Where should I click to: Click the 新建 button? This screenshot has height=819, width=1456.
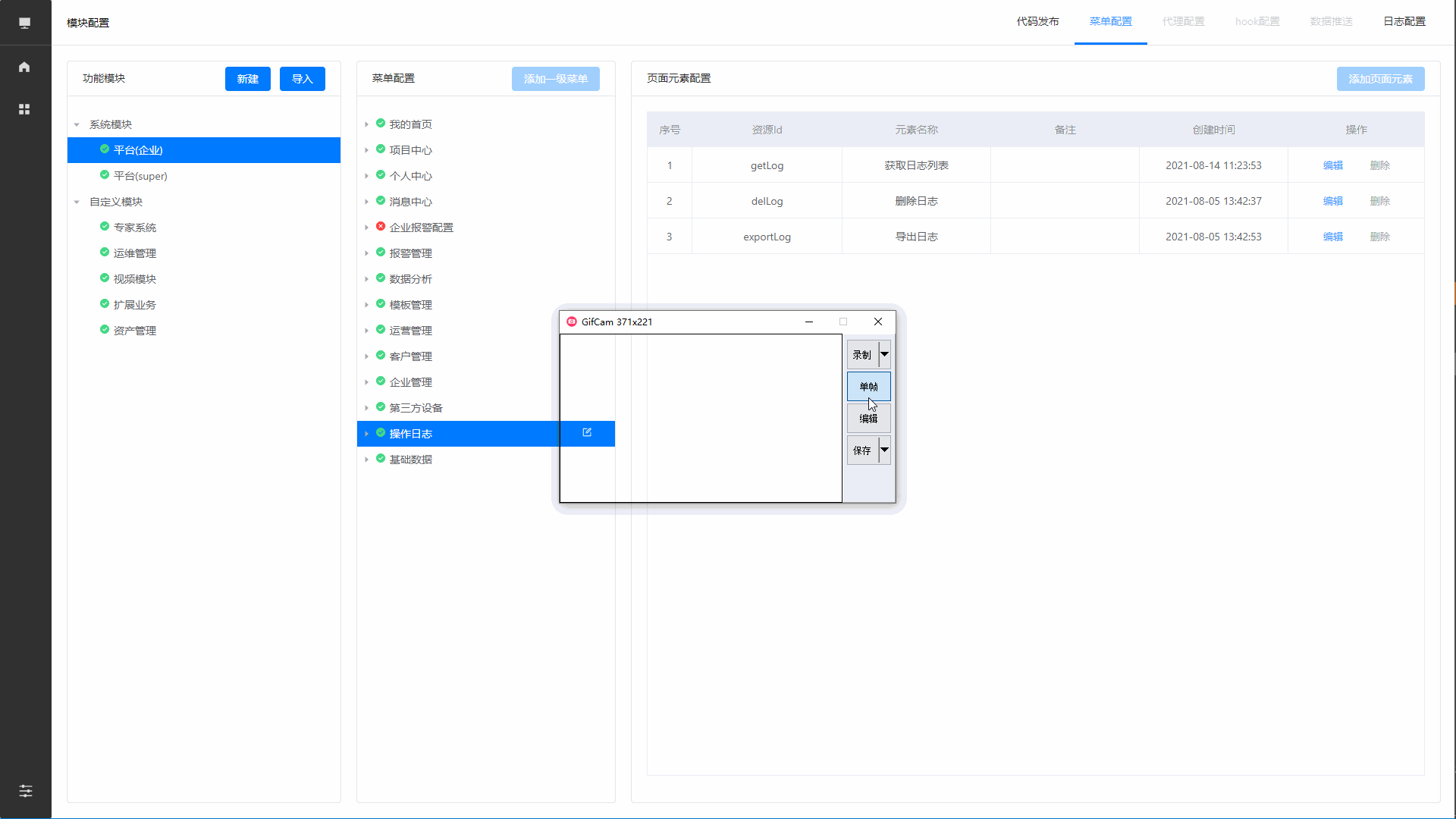click(x=247, y=79)
